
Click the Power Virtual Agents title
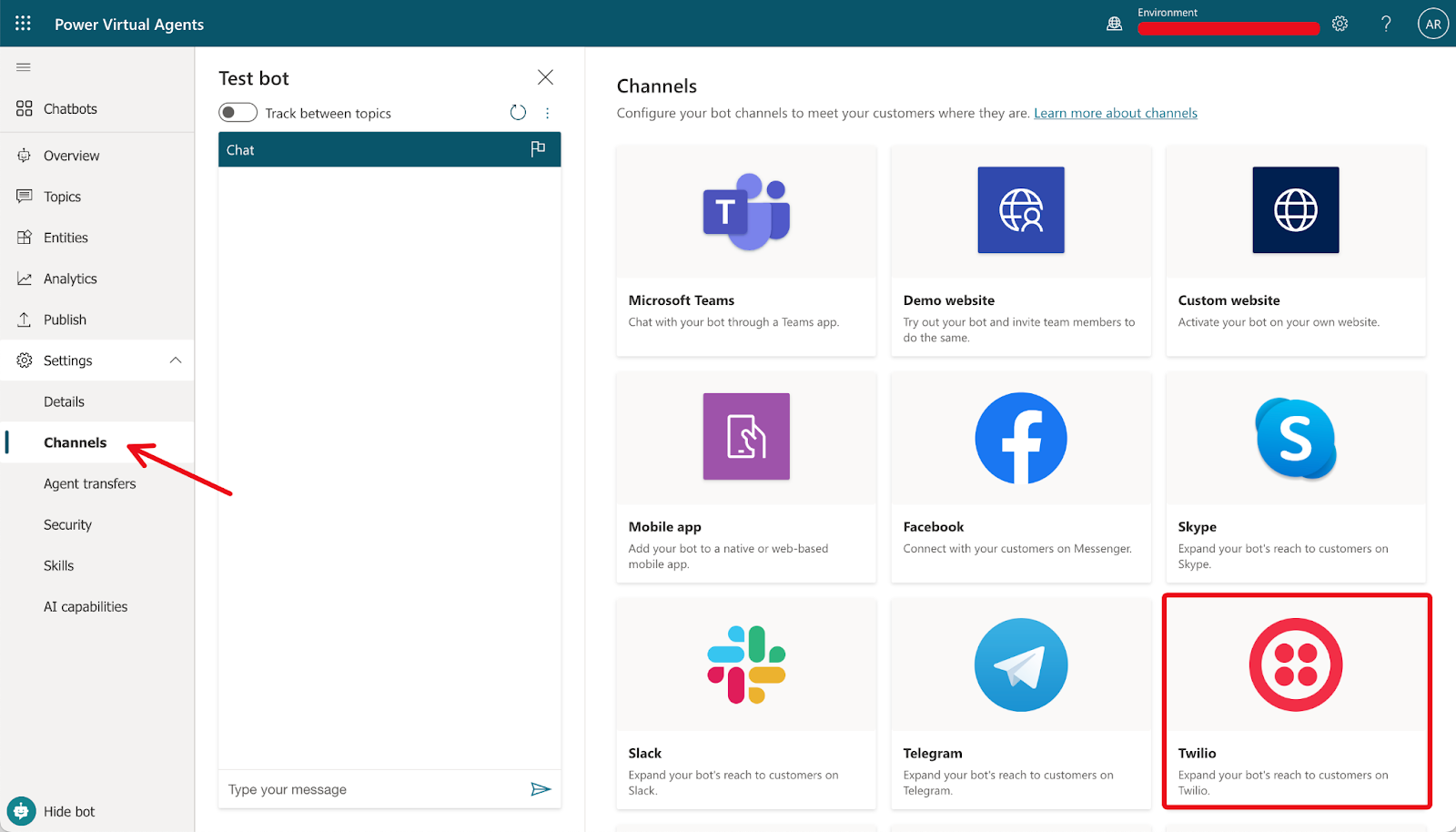pyautogui.click(x=129, y=25)
